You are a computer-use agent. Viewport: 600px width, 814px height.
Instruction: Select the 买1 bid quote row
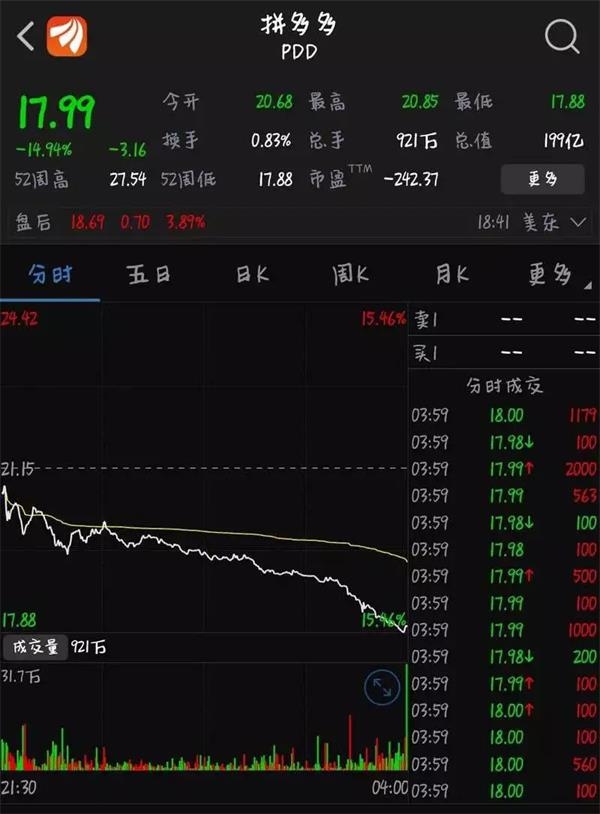(504, 354)
